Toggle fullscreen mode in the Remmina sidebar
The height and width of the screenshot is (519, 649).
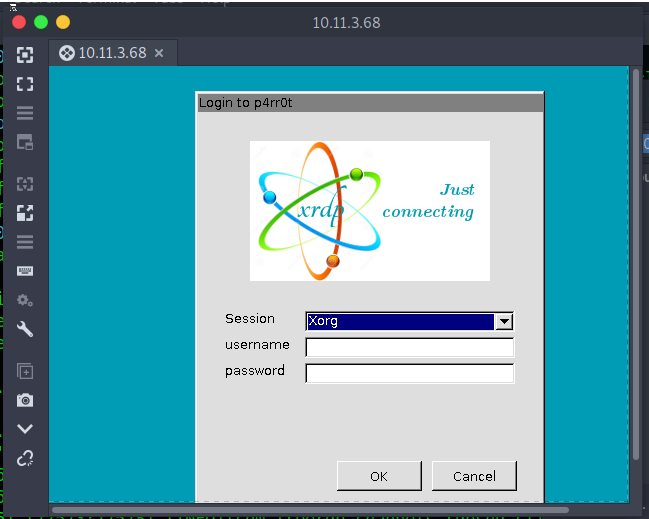[25, 84]
